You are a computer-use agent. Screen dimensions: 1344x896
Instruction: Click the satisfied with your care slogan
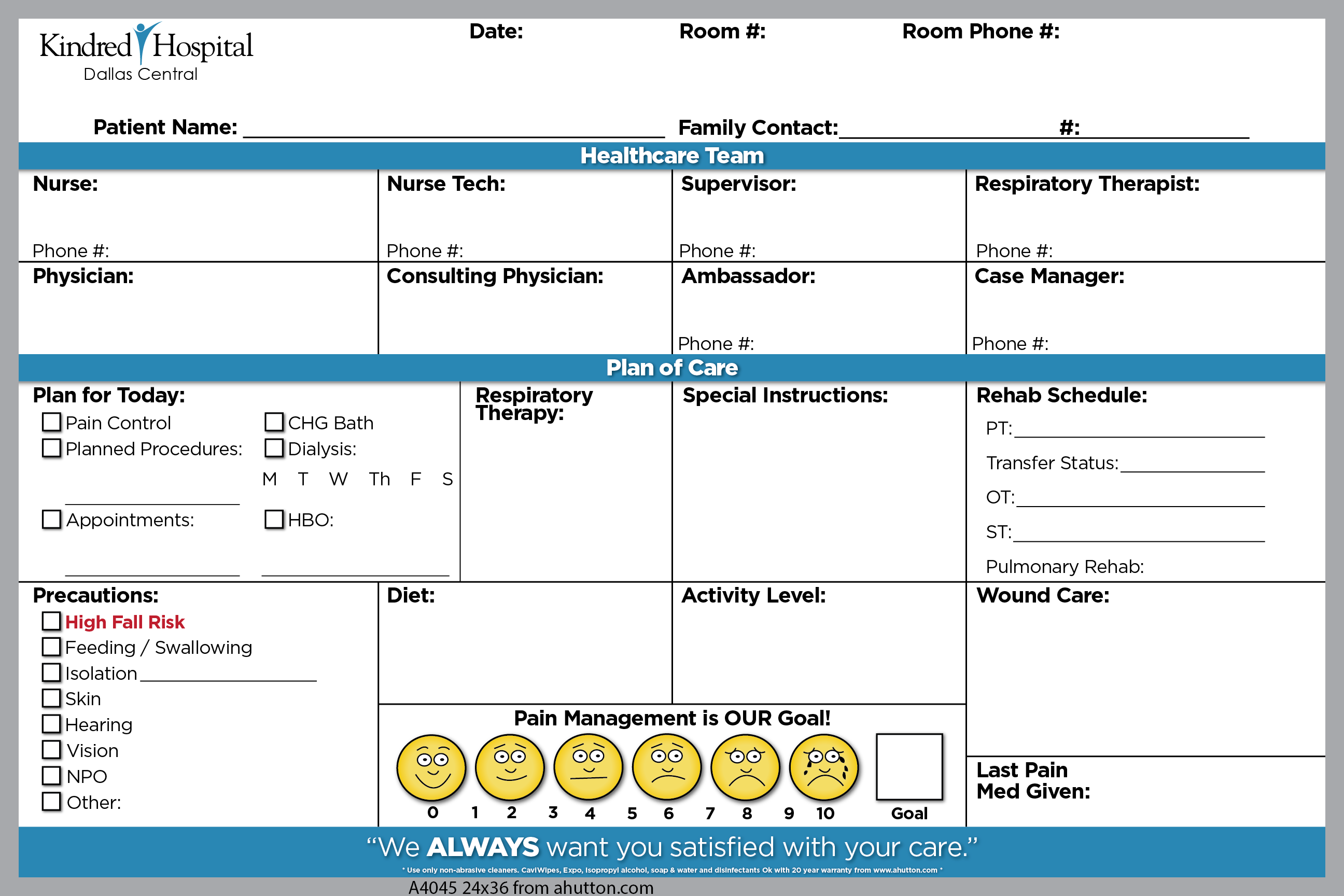pyautogui.click(x=672, y=847)
